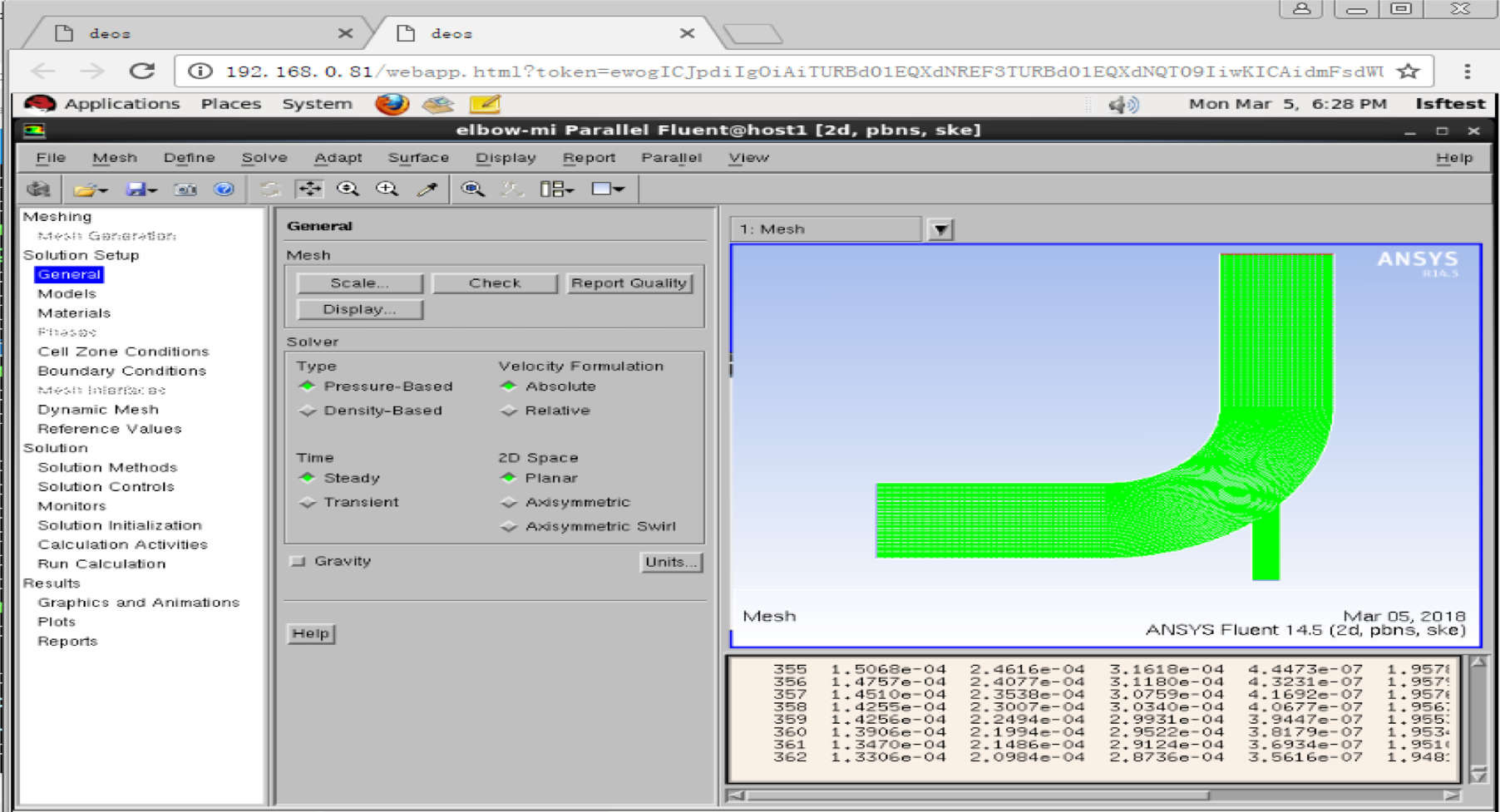
Task: Open the Adapt menu
Action: (x=338, y=157)
